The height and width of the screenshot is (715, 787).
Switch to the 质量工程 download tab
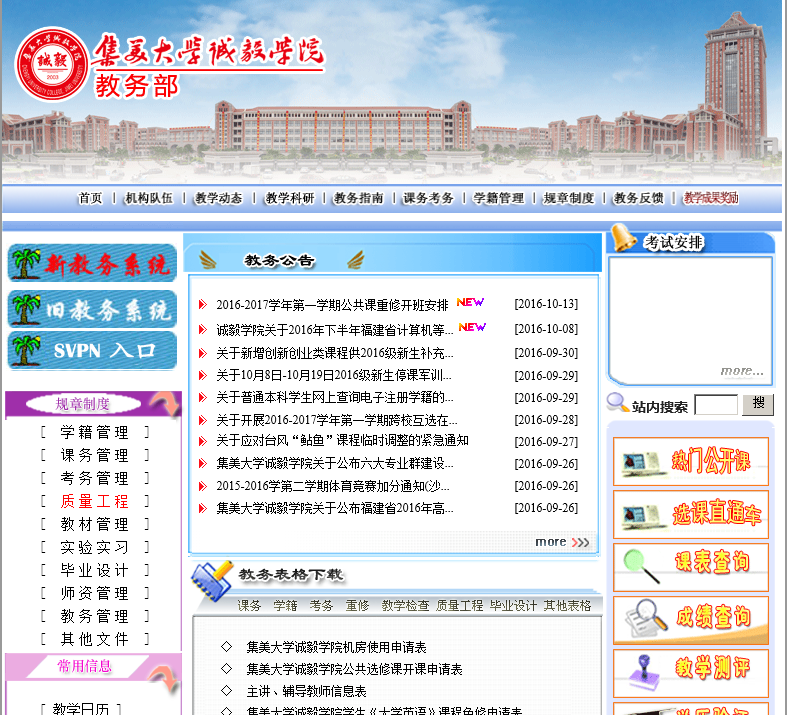coord(459,606)
